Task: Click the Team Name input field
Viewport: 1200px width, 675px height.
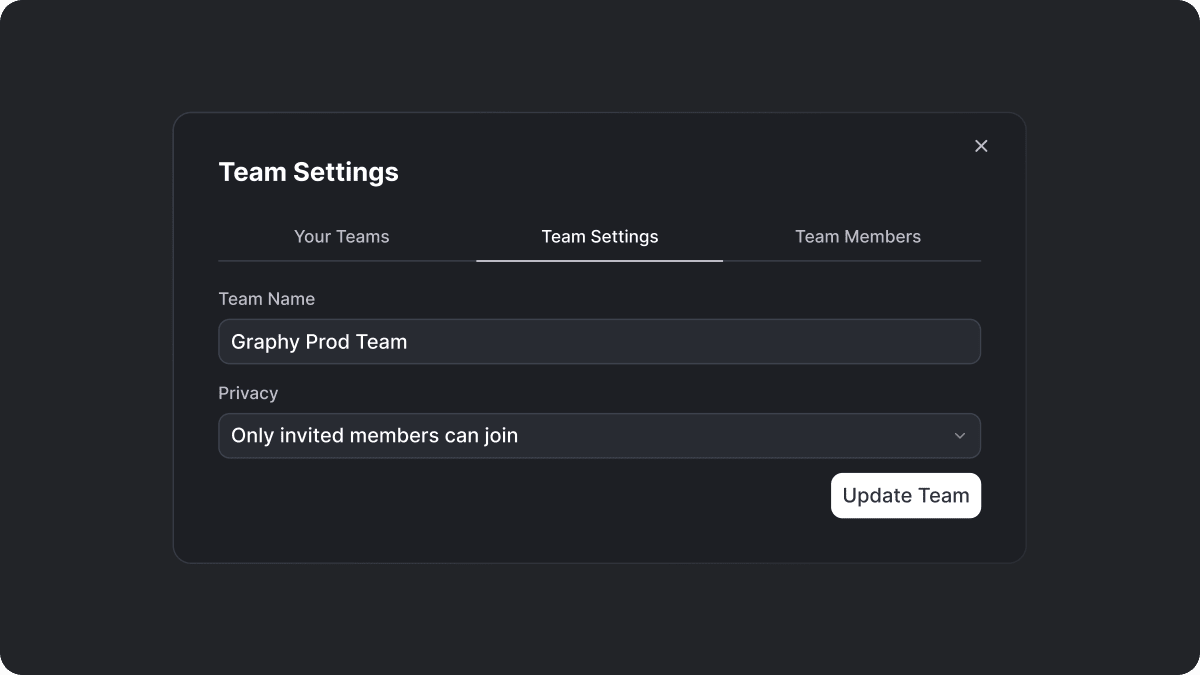Action: [x=600, y=342]
